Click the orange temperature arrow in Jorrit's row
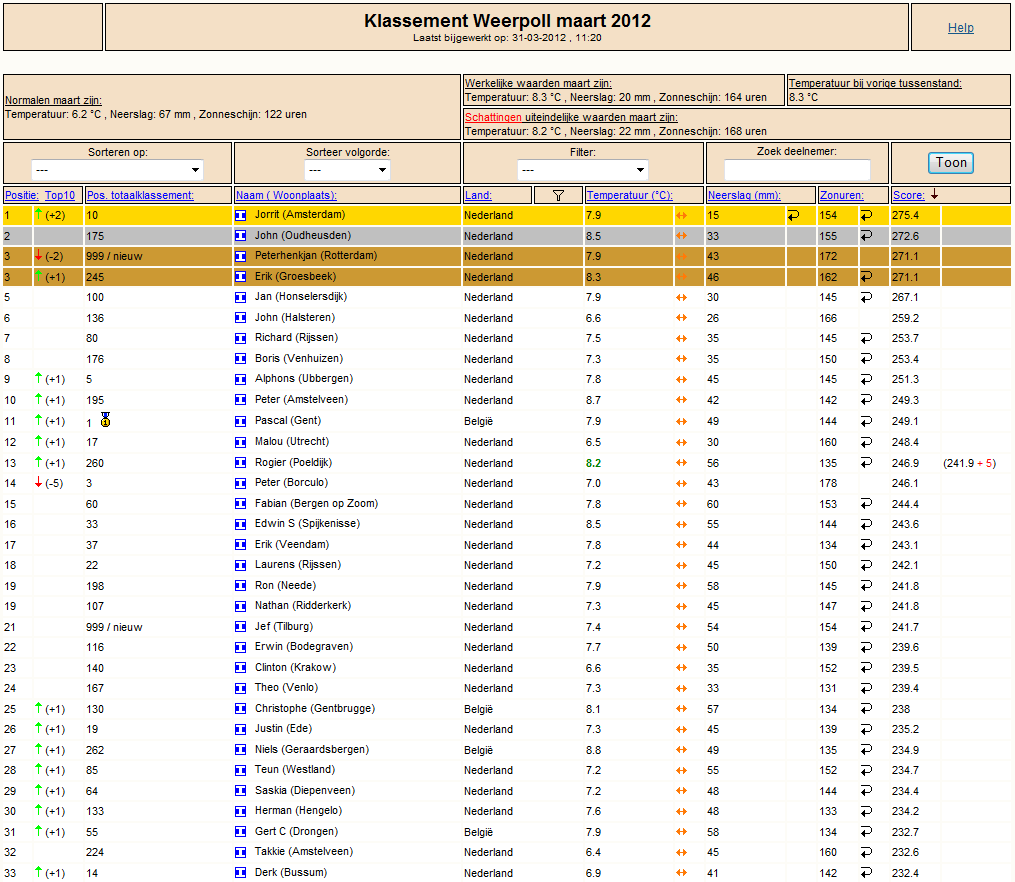The image size is (1015, 882). 681,215
